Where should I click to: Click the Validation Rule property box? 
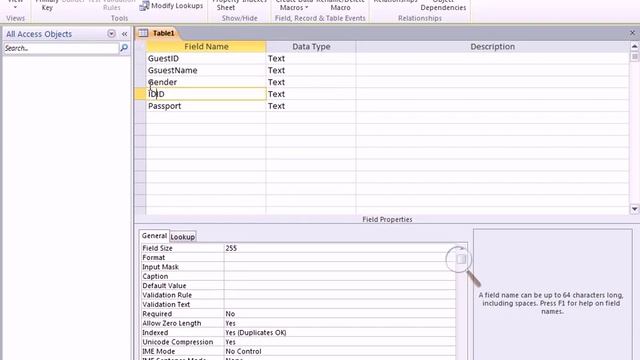pyautogui.click(x=339, y=295)
